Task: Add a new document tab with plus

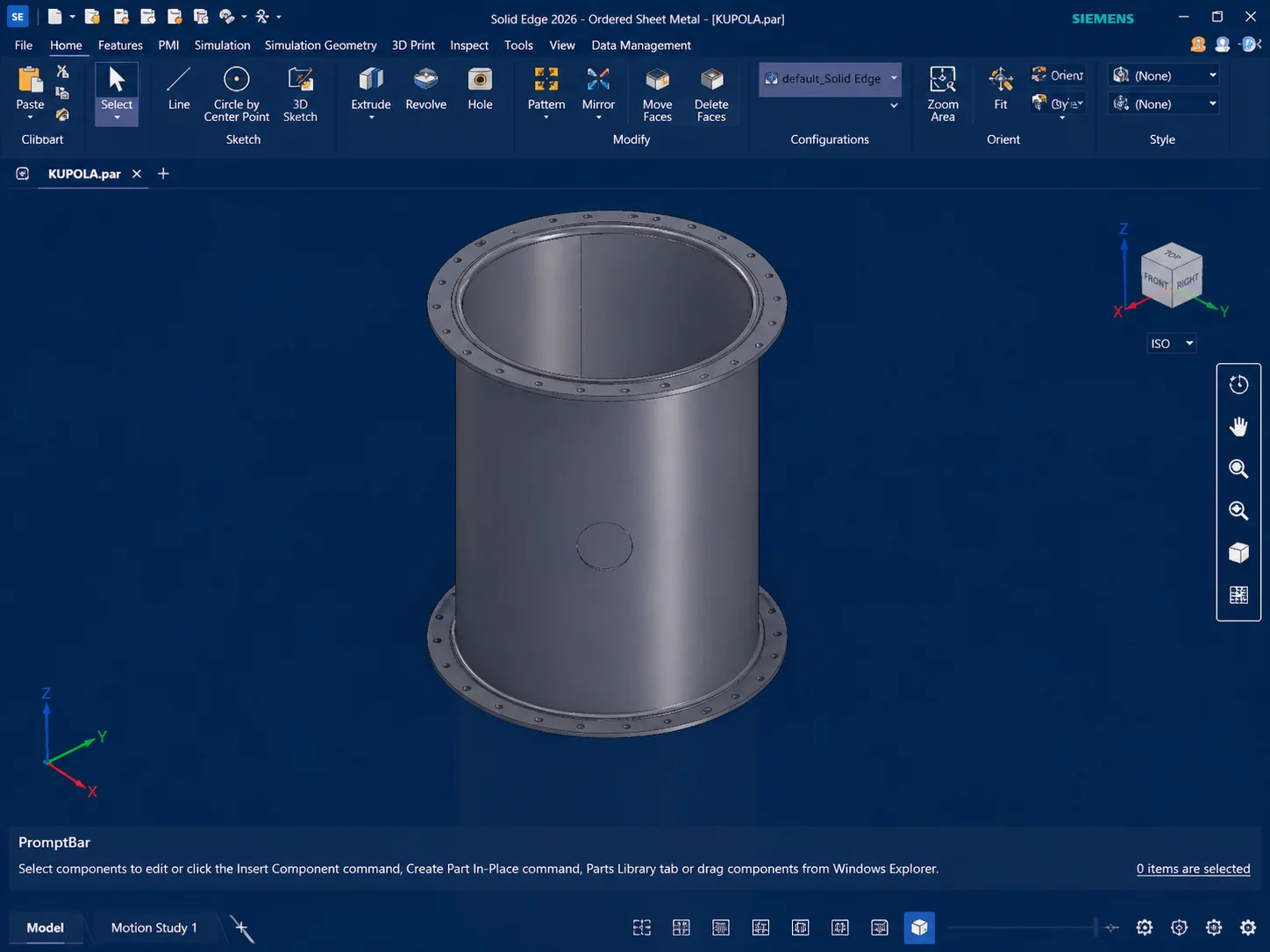Action: (x=163, y=174)
